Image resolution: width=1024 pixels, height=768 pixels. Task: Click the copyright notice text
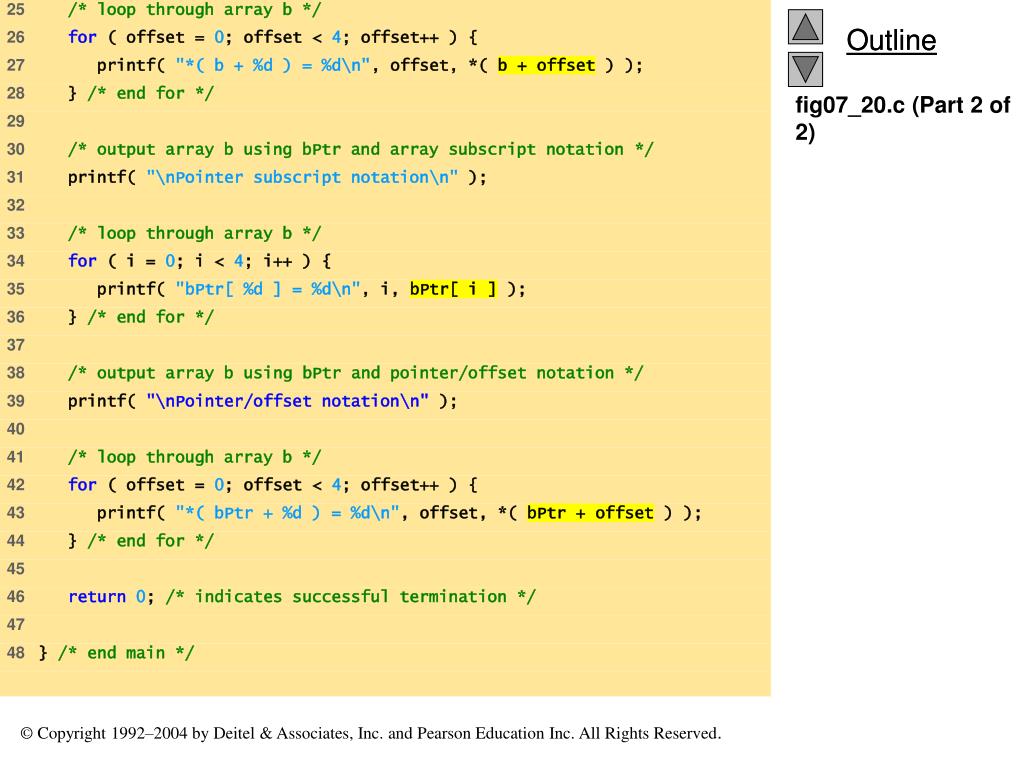[x=370, y=733]
